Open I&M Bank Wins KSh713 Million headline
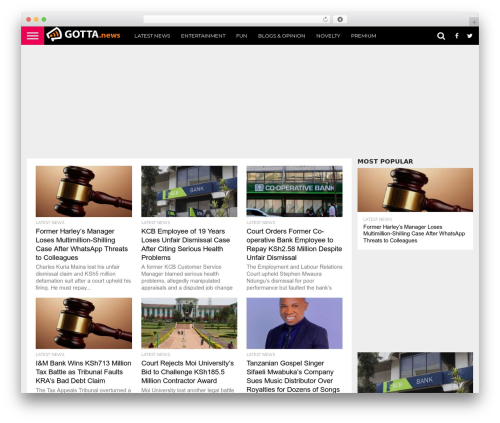The width and height of the screenshot is (500, 423). click(83, 372)
